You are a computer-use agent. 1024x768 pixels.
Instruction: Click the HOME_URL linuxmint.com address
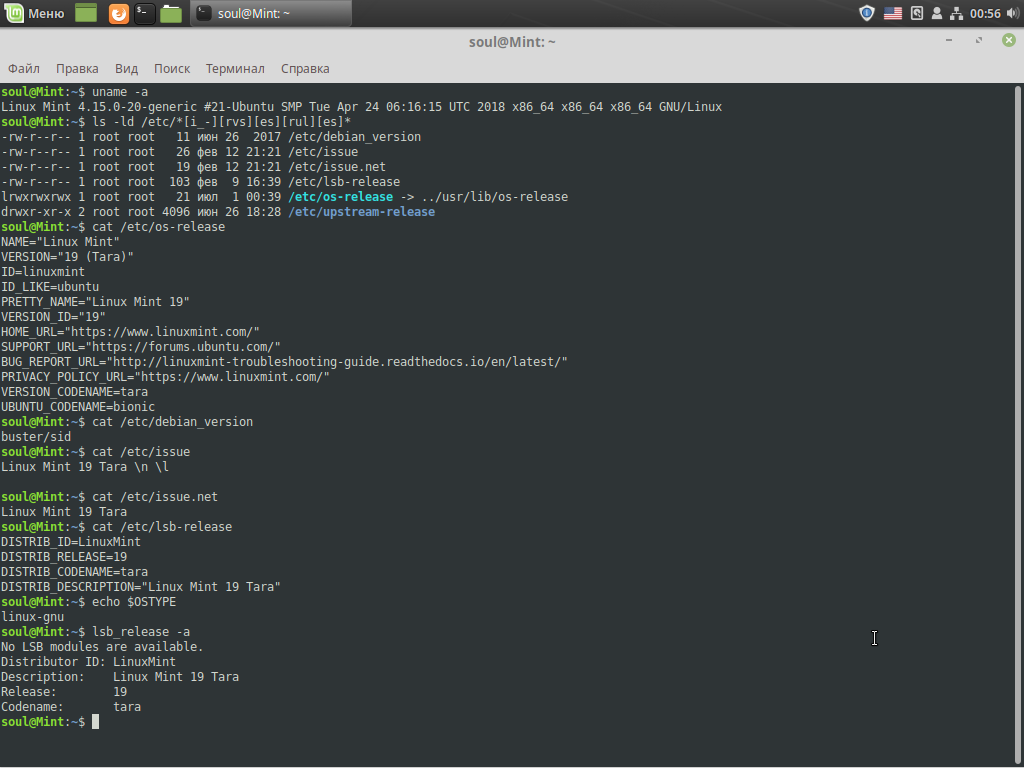tap(162, 332)
